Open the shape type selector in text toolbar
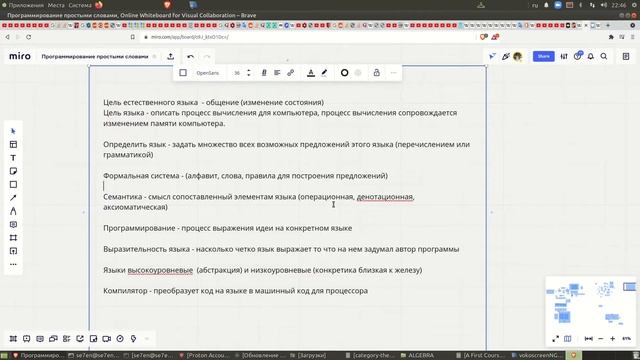The height and width of the screenshot is (360, 640). pyautogui.click(x=183, y=73)
